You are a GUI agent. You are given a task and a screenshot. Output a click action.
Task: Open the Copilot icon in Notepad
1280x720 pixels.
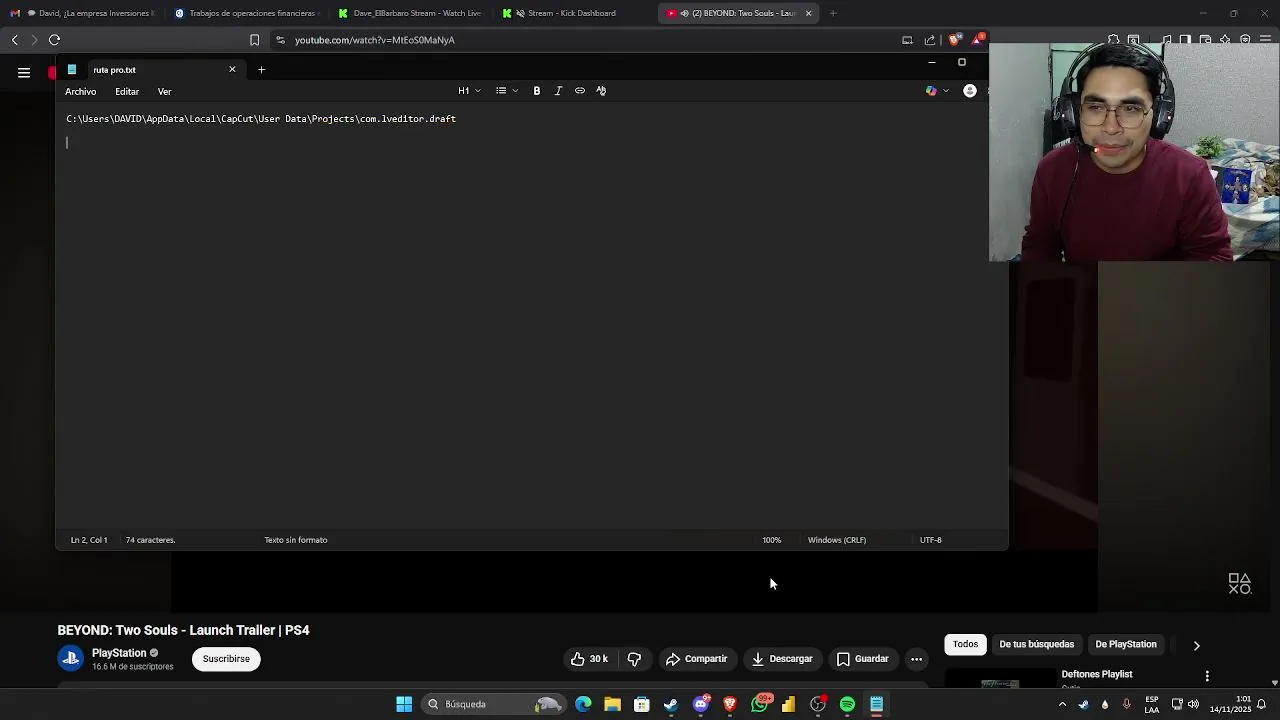931,91
